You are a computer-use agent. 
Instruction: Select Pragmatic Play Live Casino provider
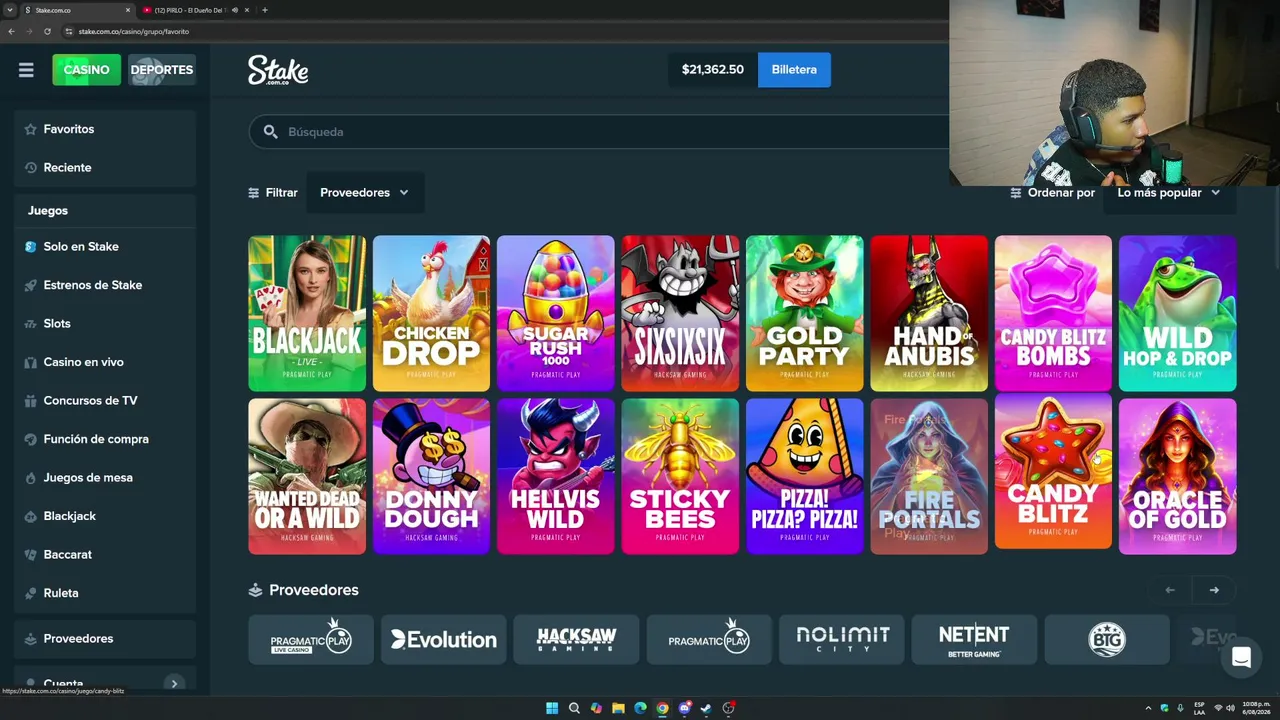pyautogui.click(x=311, y=639)
